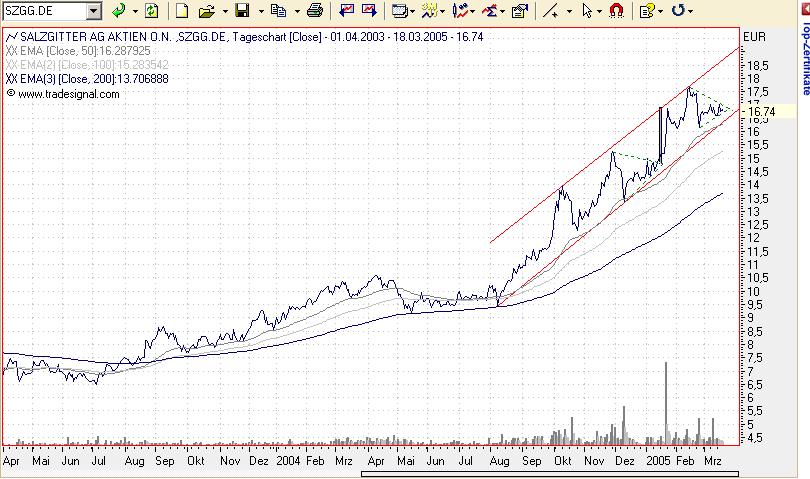The image size is (810, 479).
Task: Save with the floppy disk icon
Action: pyautogui.click(x=242, y=10)
